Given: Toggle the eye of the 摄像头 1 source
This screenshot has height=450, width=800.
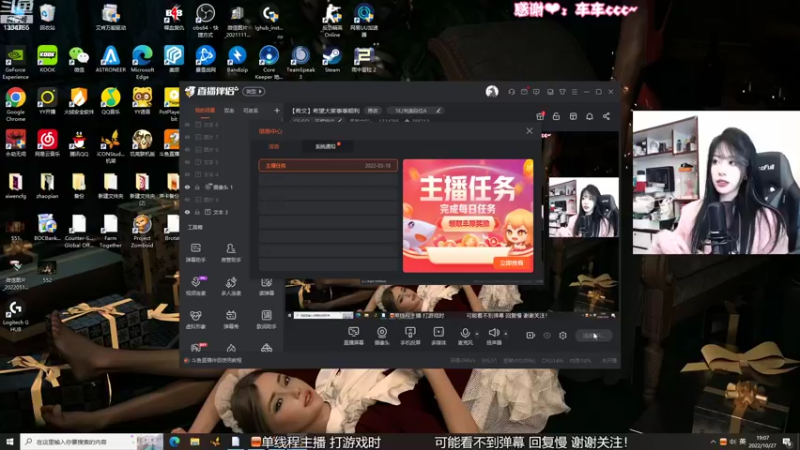Looking at the screenshot, I should point(187,187).
